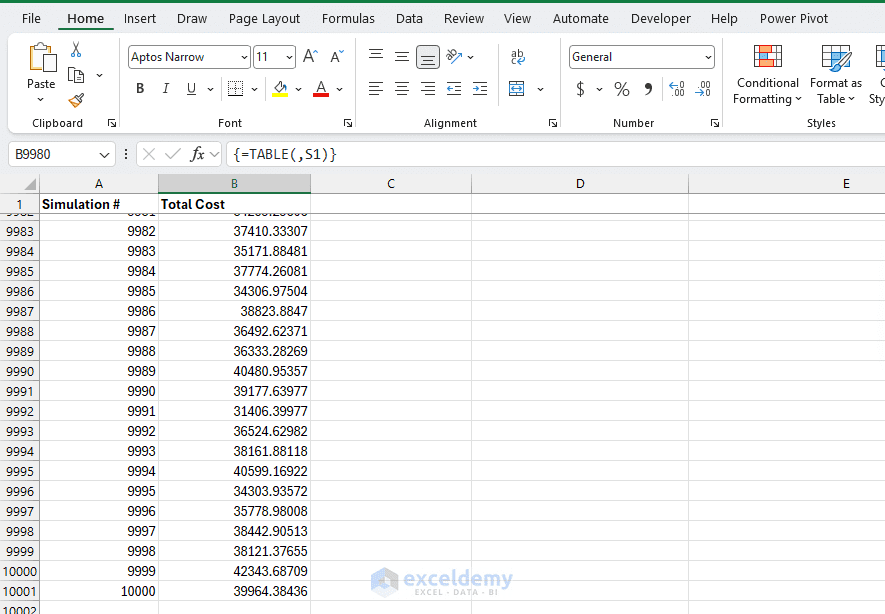The height and width of the screenshot is (614, 885).
Task: Click the formula Cancel X icon
Action: pos(149,154)
